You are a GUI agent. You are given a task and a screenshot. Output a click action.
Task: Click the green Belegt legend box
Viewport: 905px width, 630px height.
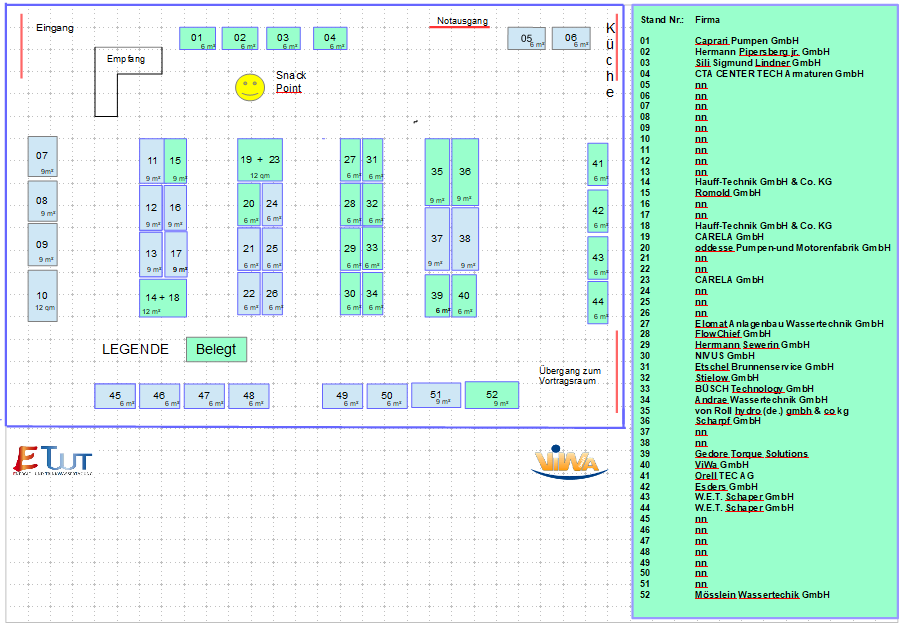pyautogui.click(x=216, y=350)
